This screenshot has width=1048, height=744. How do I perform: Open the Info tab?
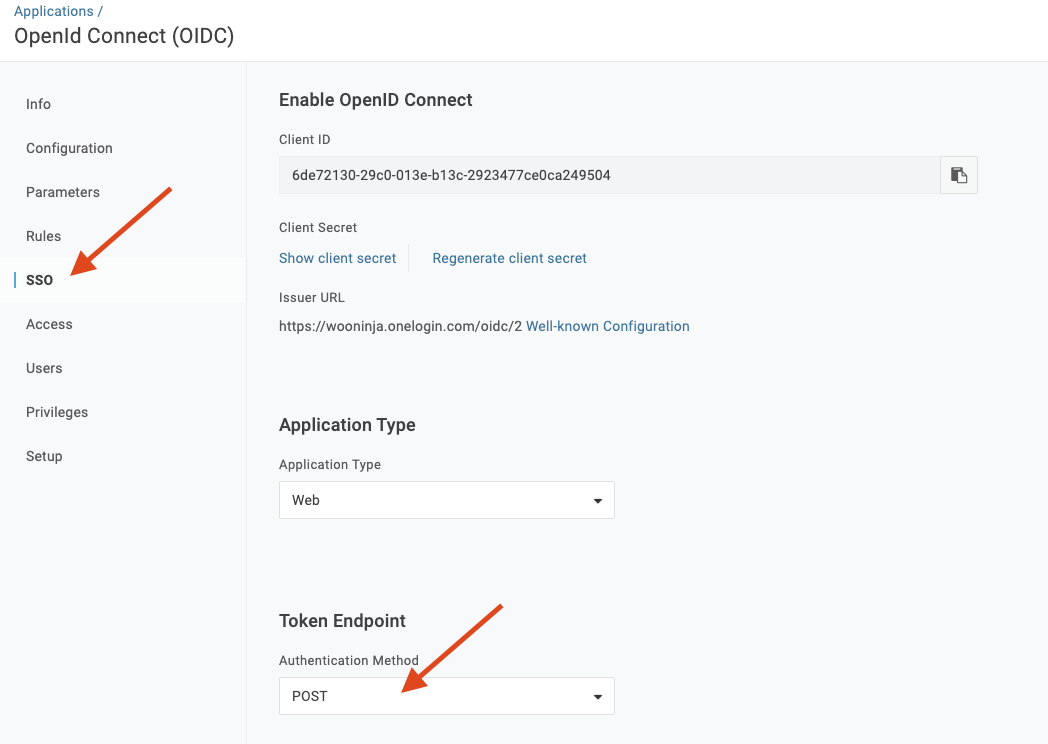click(x=39, y=104)
